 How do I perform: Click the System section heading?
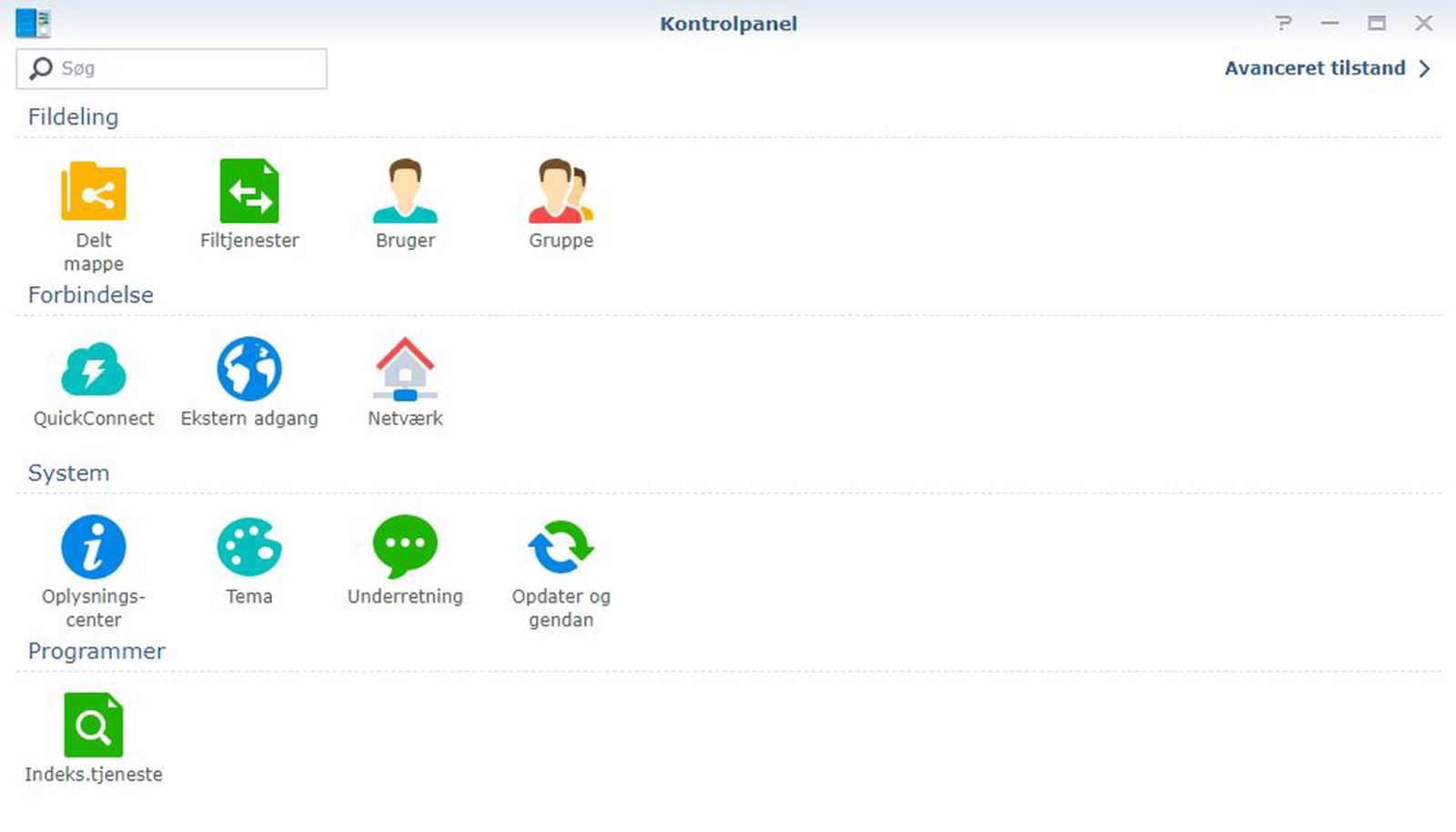(68, 473)
